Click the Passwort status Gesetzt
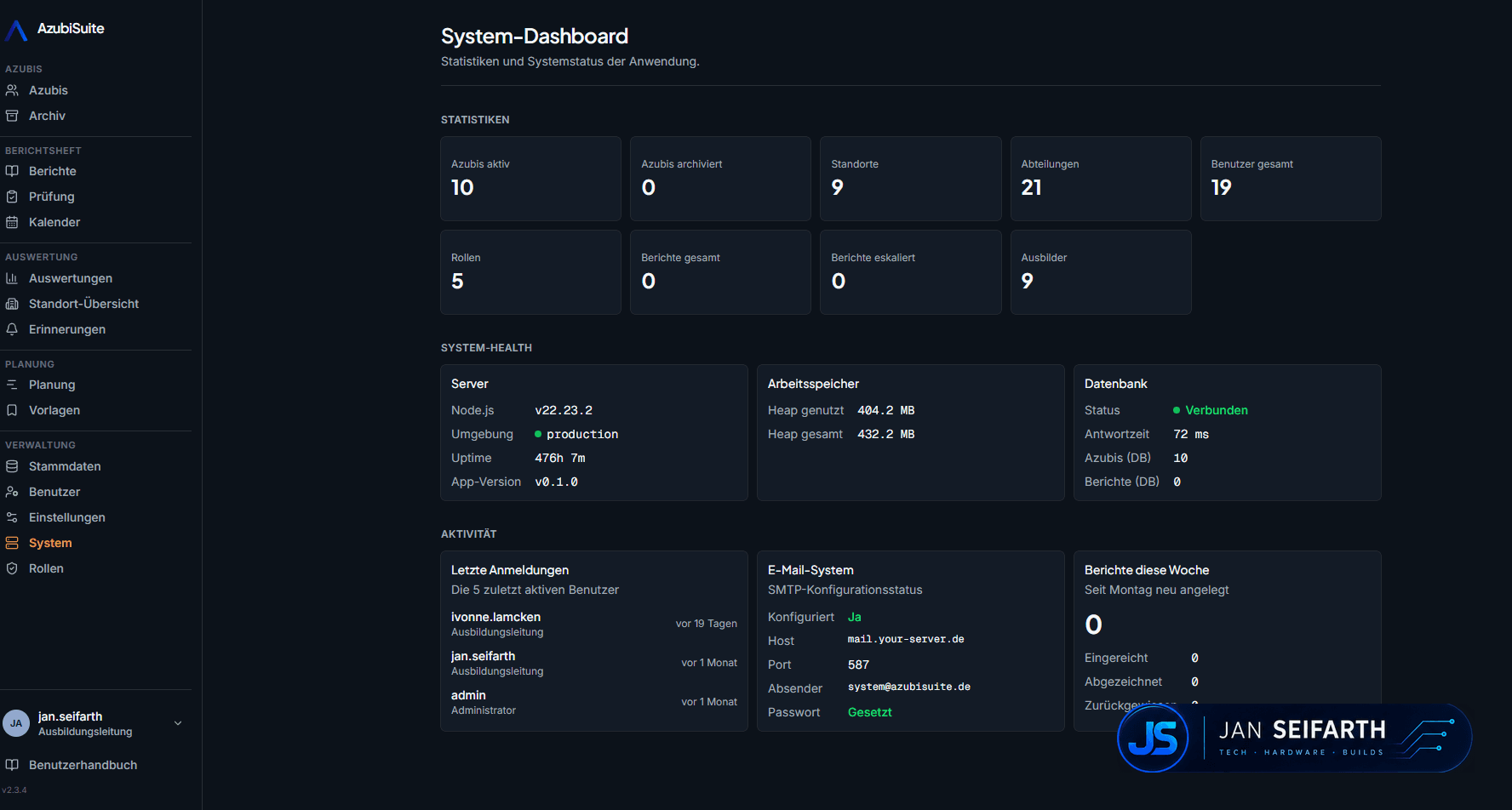This screenshot has width=1512, height=810. (870, 712)
